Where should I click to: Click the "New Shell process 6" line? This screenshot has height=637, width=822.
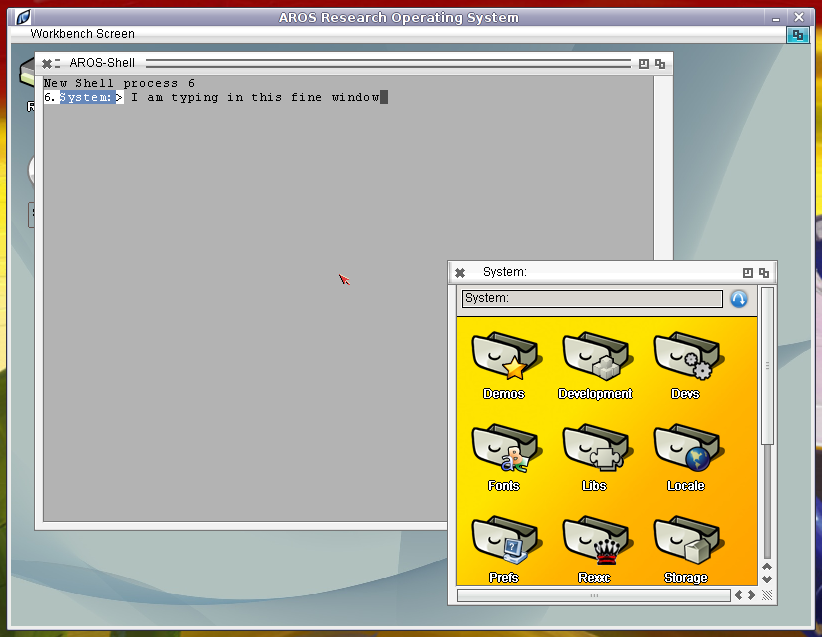[x=120, y=83]
